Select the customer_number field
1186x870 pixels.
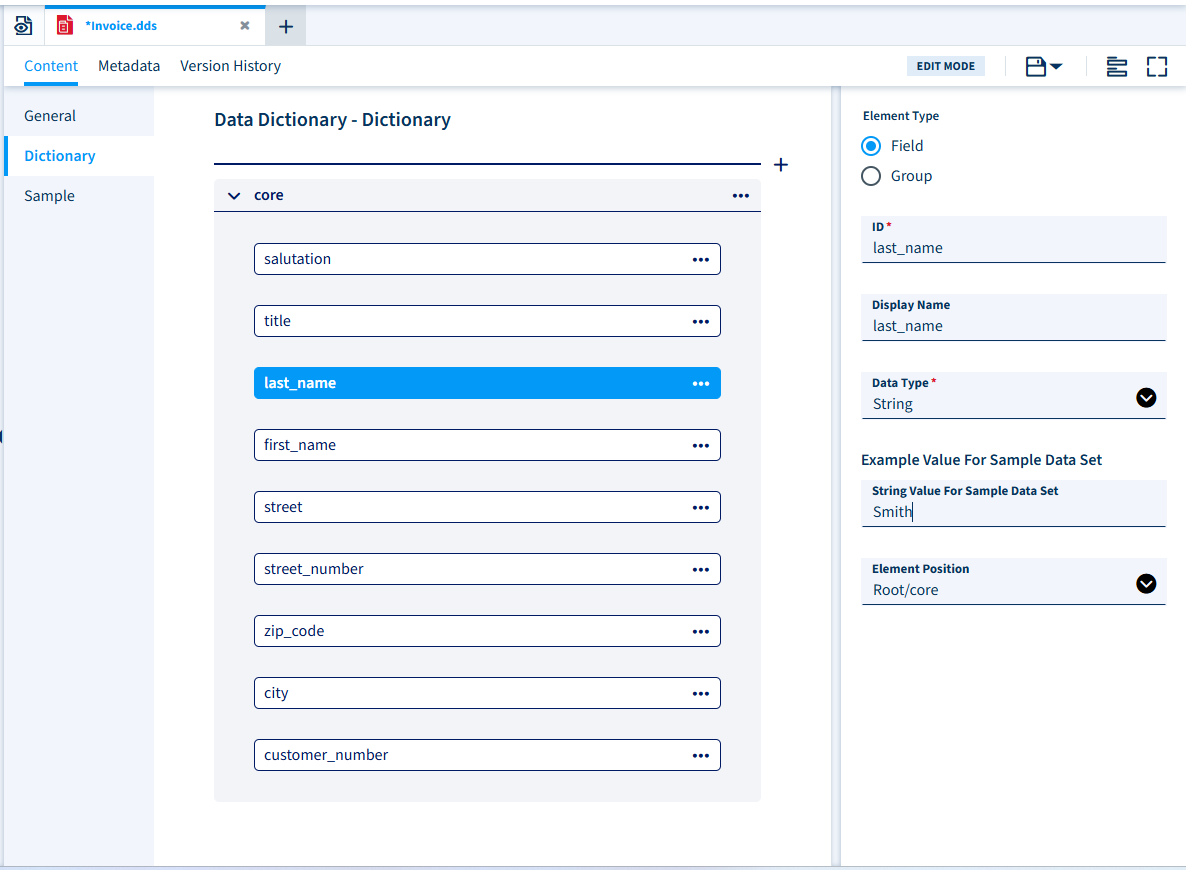pos(487,755)
